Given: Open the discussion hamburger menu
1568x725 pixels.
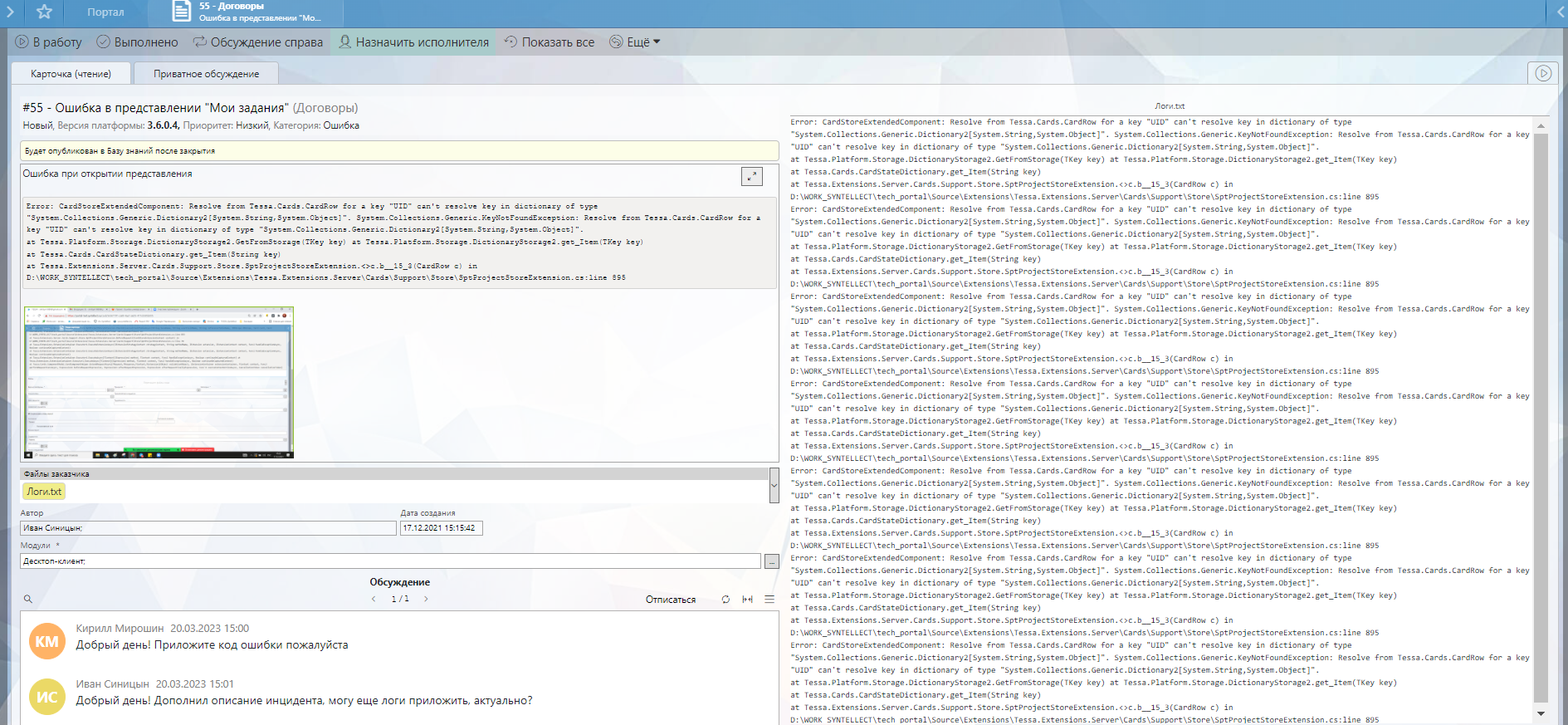Looking at the screenshot, I should pos(769,599).
